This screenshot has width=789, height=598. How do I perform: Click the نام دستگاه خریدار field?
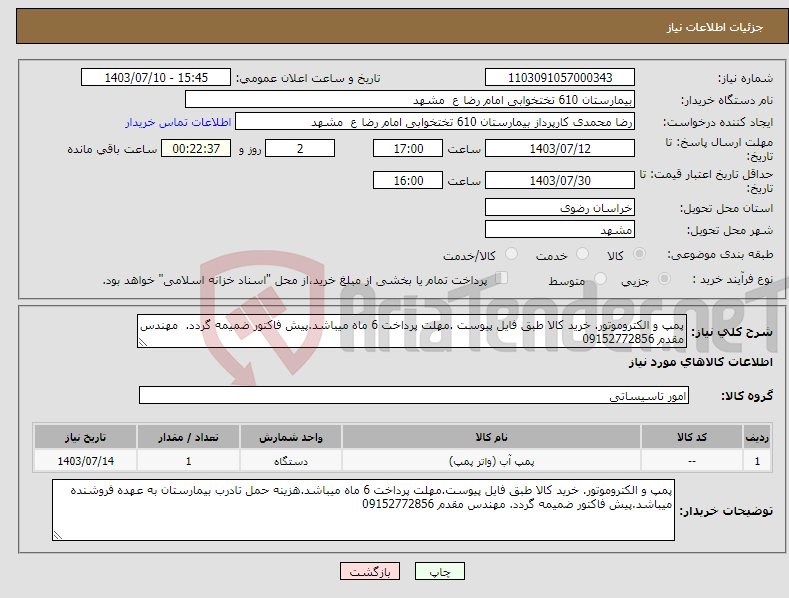pos(410,100)
